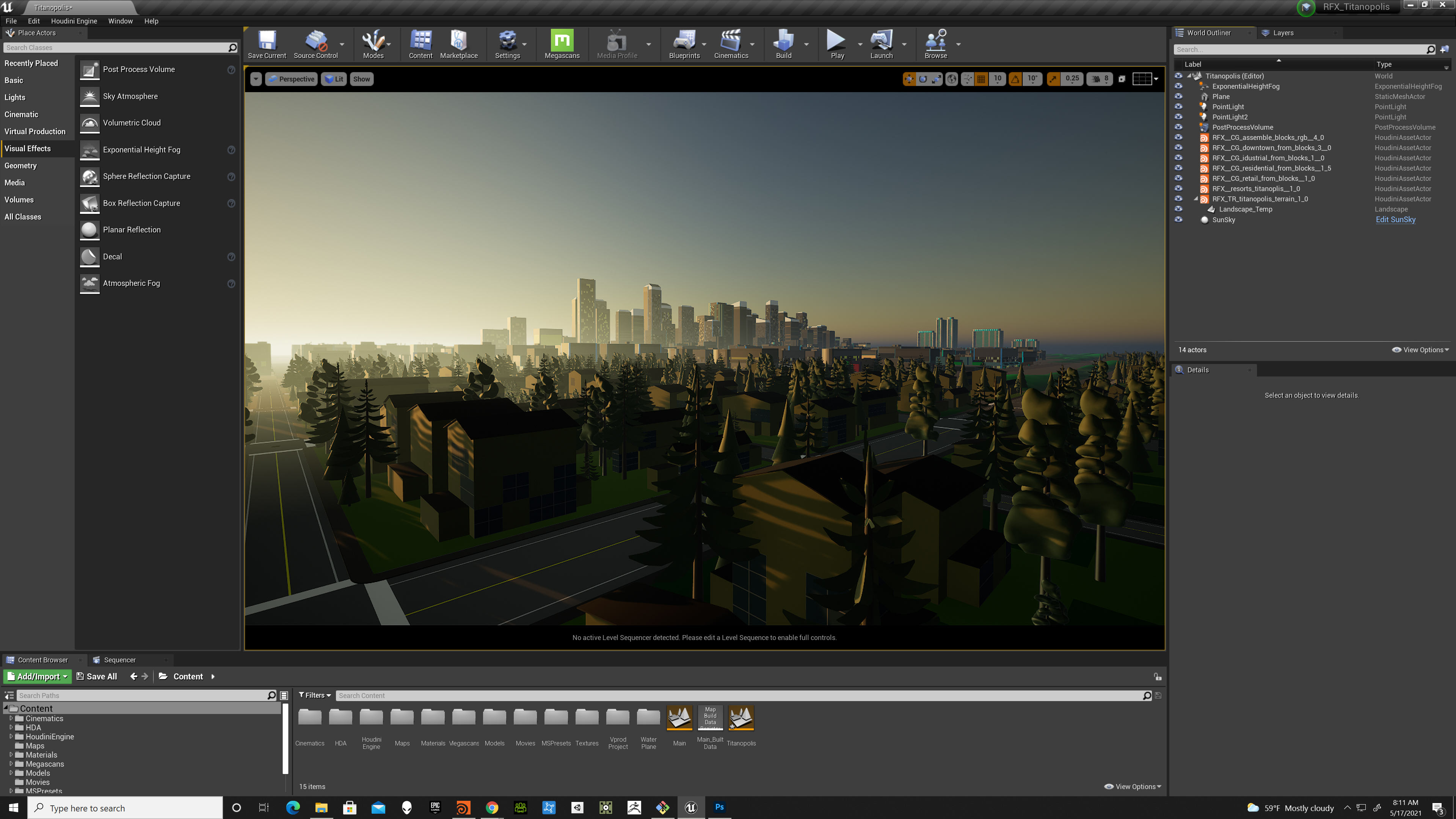Click the Lit view mode button
Image resolution: width=1456 pixels, height=819 pixels.
(334, 79)
